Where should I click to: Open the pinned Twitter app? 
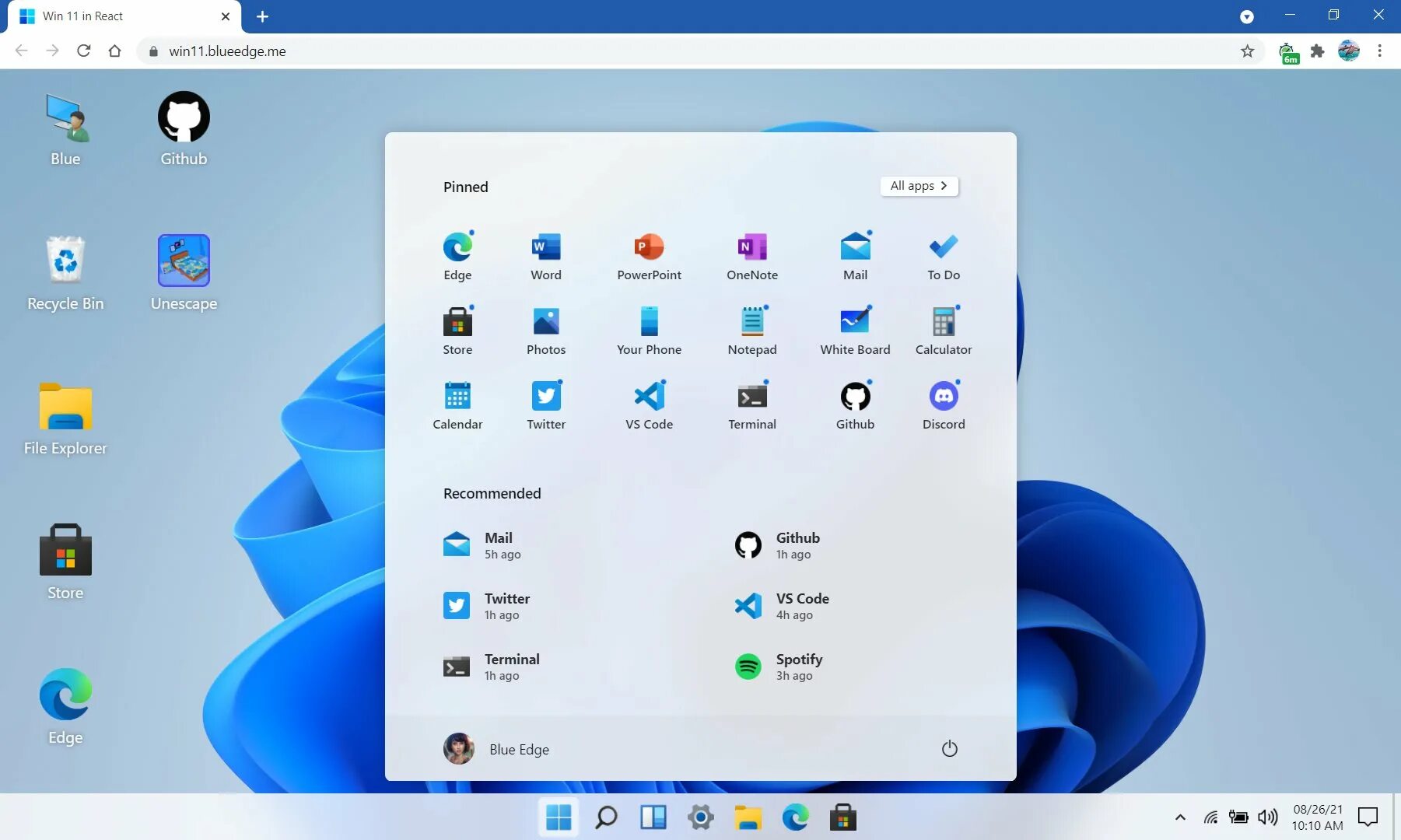(x=546, y=406)
